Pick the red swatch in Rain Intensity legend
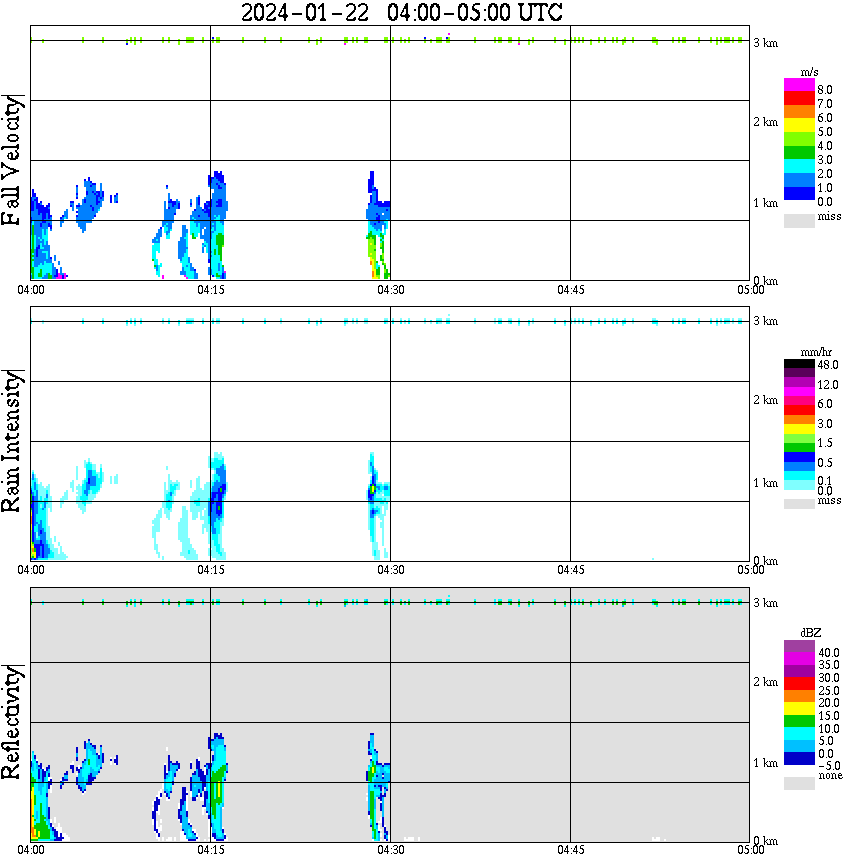Screen dimensions: 850x868 pos(799,410)
